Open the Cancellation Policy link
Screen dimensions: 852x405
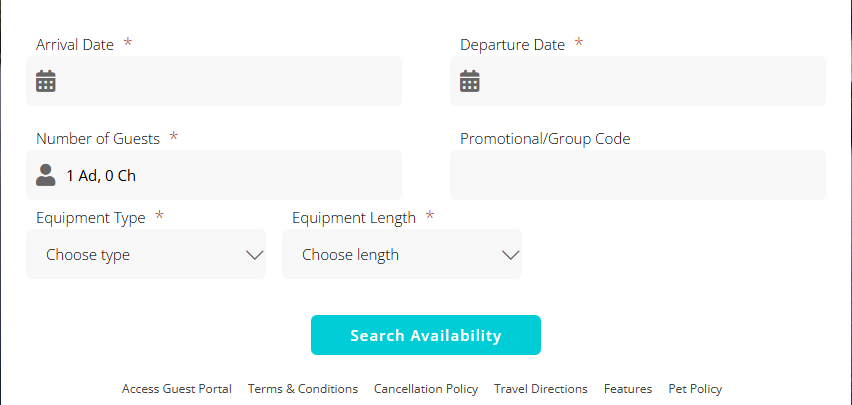426,389
